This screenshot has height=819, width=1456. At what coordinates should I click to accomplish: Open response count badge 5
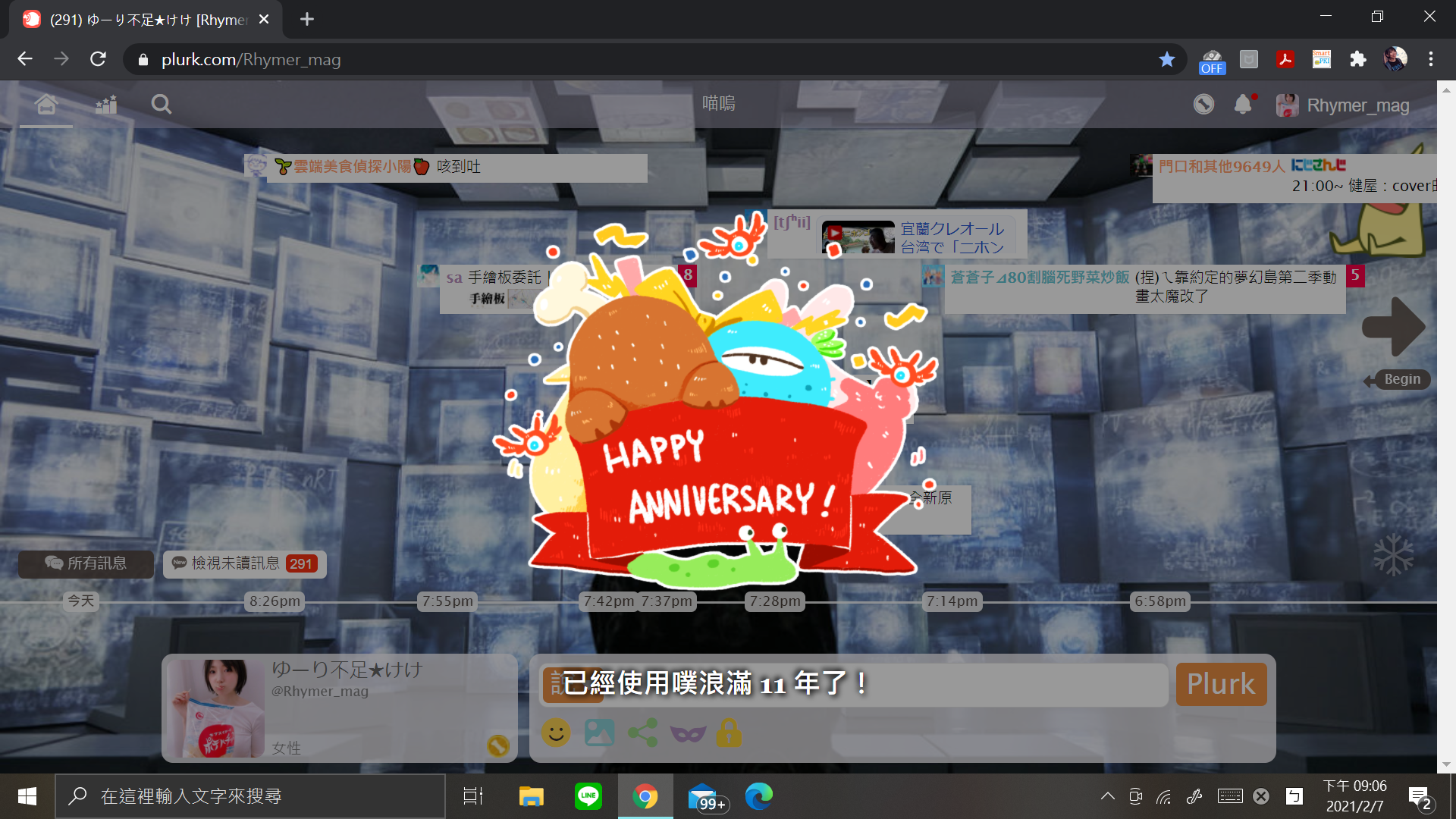pyautogui.click(x=1355, y=275)
